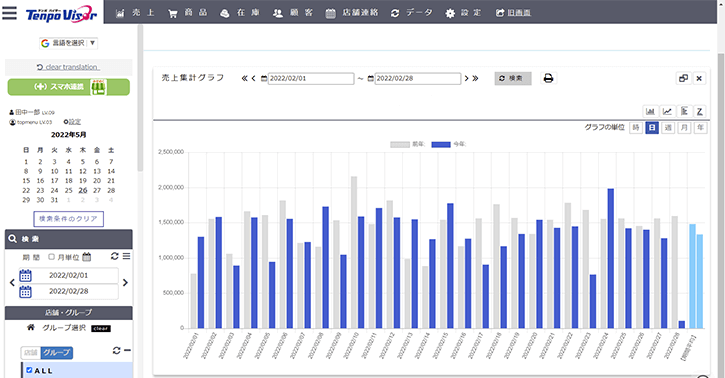Set graph unit to 週
Viewport: 725px width, 378px height.
[668, 128]
